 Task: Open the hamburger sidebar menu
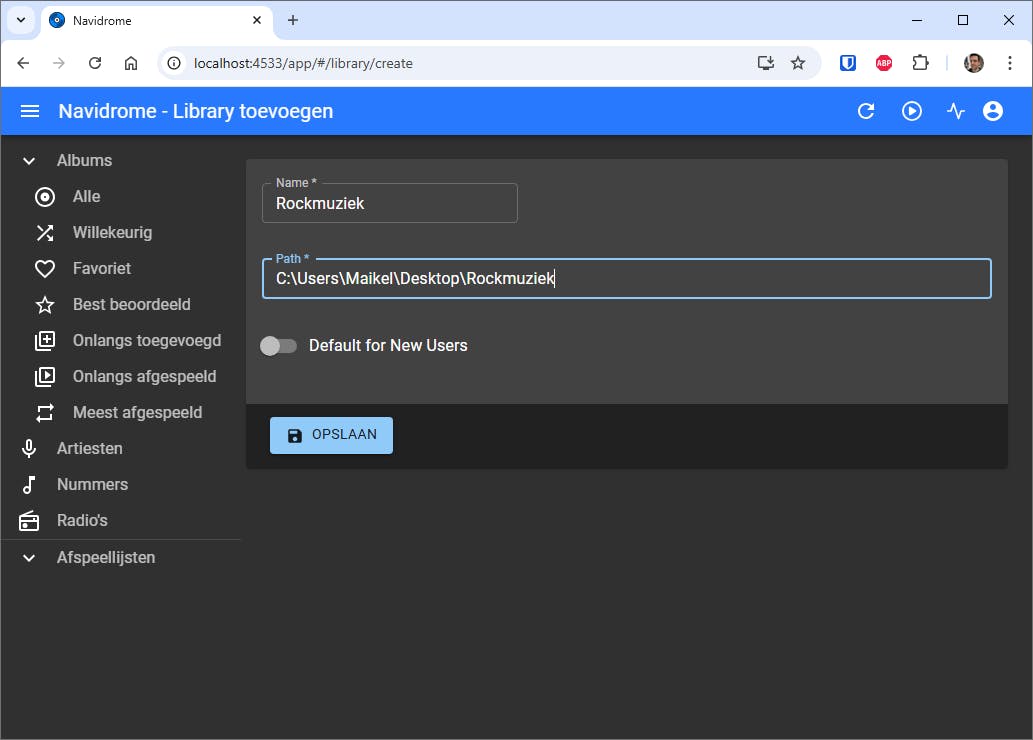(x=30, y=111)
